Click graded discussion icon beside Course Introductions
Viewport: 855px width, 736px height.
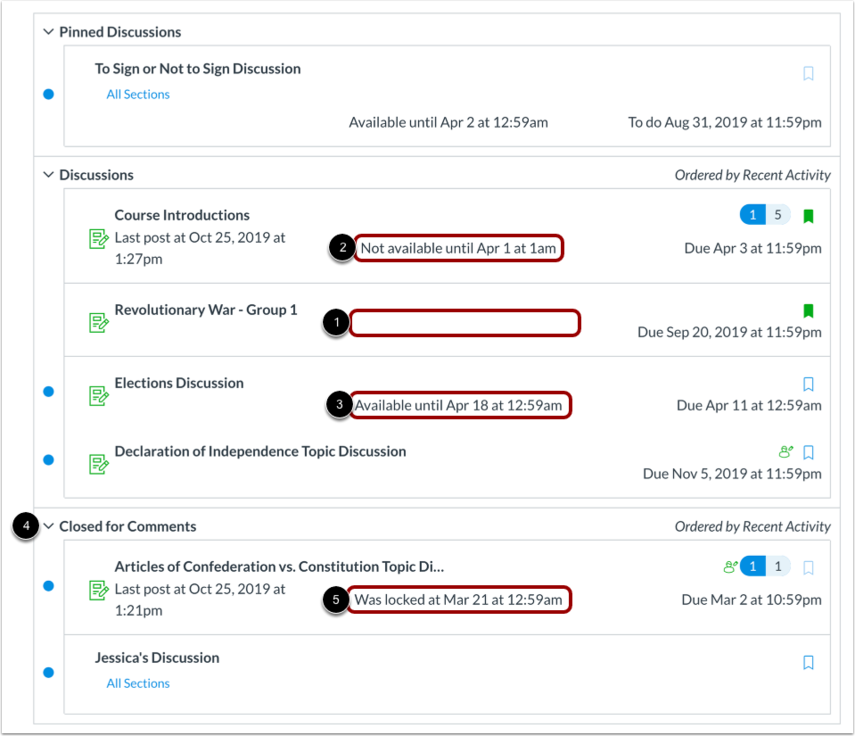click(x=99, y=239)
